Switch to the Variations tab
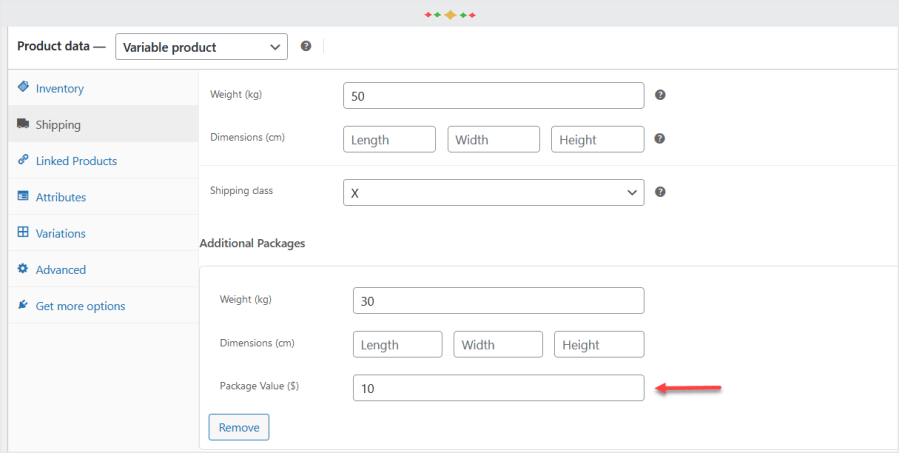Screen dimensions: 899x453 (61, 233)
